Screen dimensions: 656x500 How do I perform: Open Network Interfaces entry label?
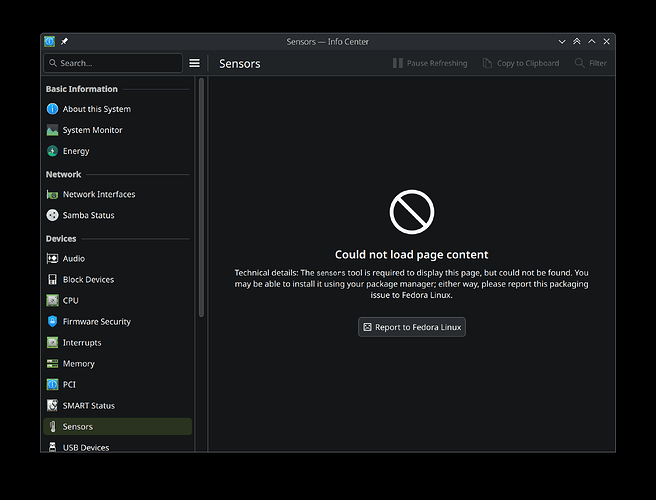tap(99, 195)
